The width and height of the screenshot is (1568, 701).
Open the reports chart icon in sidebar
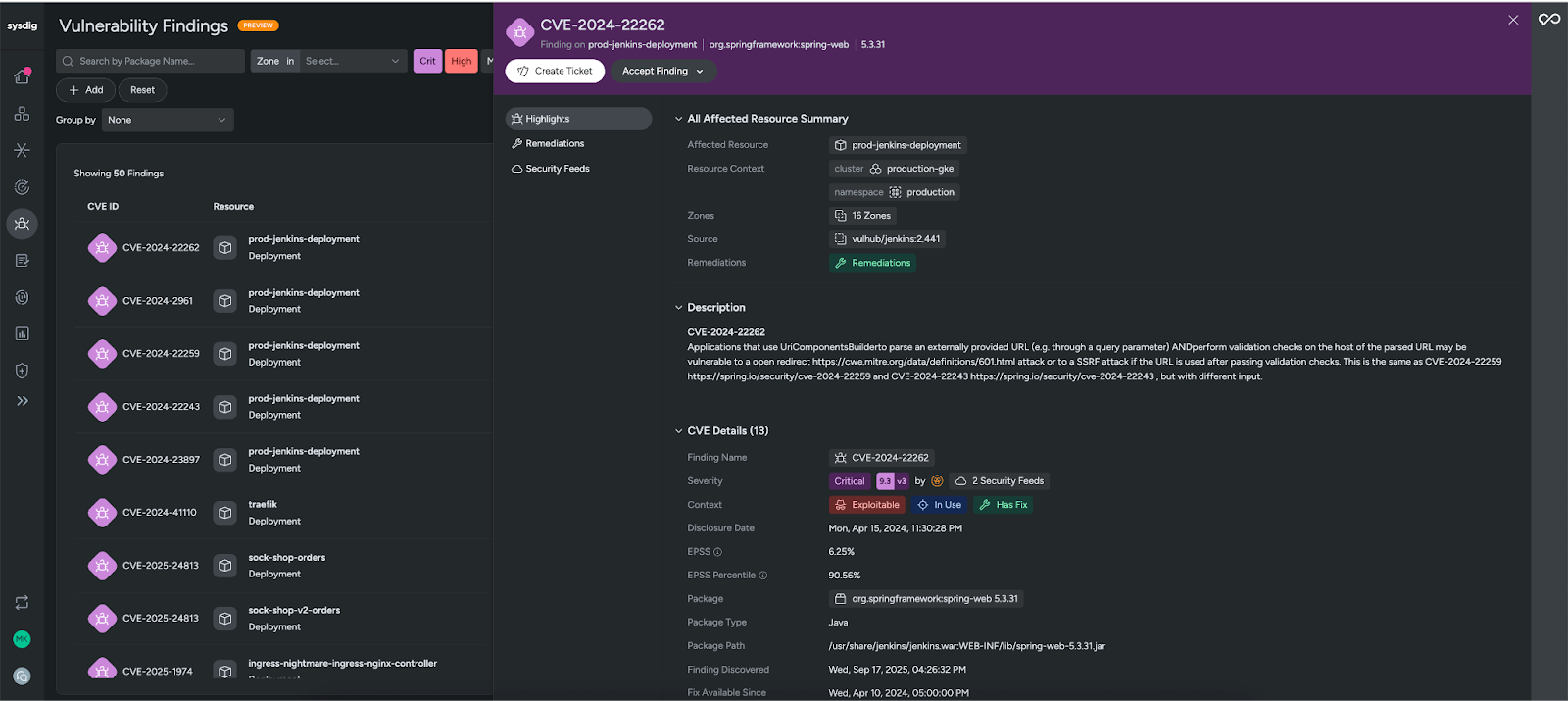(22, 334)
